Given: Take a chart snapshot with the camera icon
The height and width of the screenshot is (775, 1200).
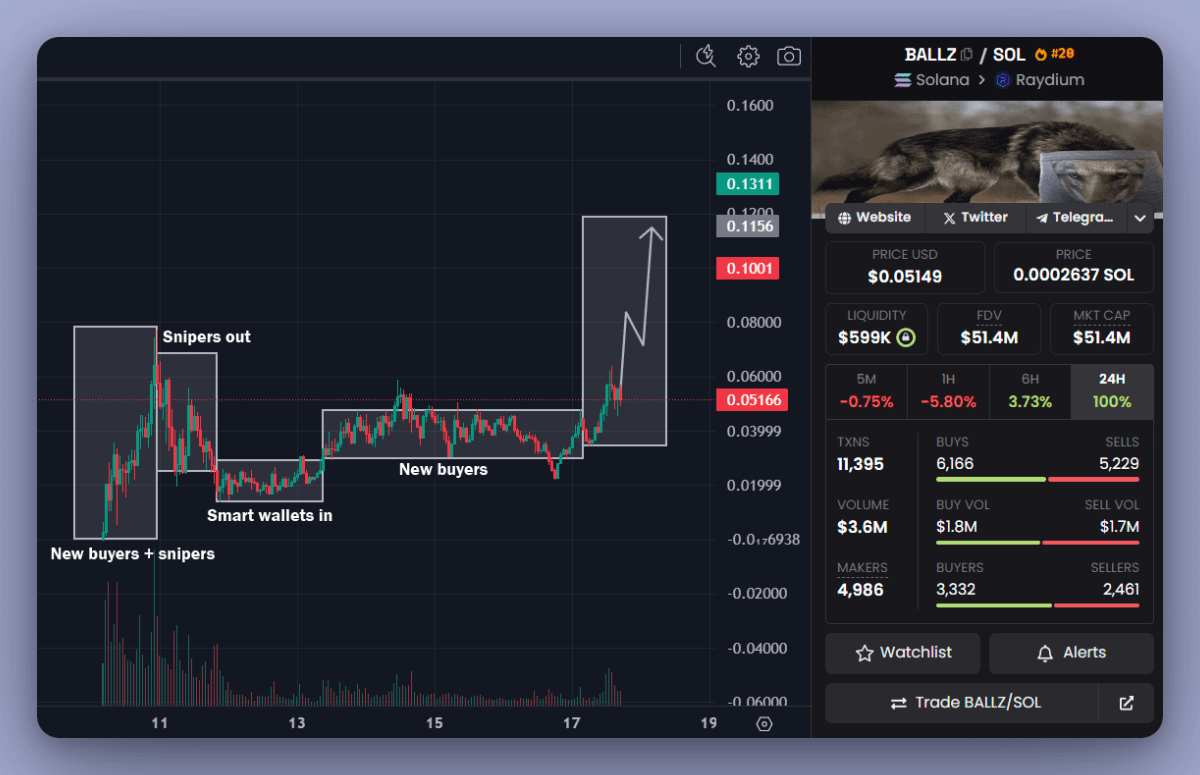Looking at the screenshot, I should (x=789, y=56).
